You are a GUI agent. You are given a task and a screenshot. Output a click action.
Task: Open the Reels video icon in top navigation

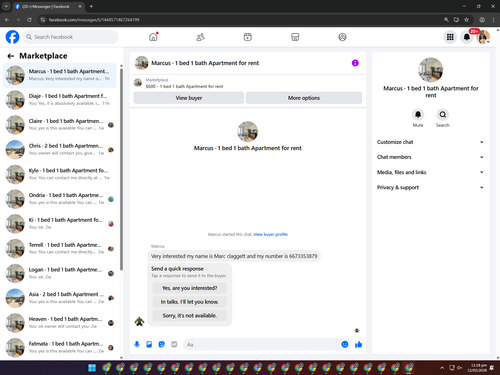pos(248,37)
